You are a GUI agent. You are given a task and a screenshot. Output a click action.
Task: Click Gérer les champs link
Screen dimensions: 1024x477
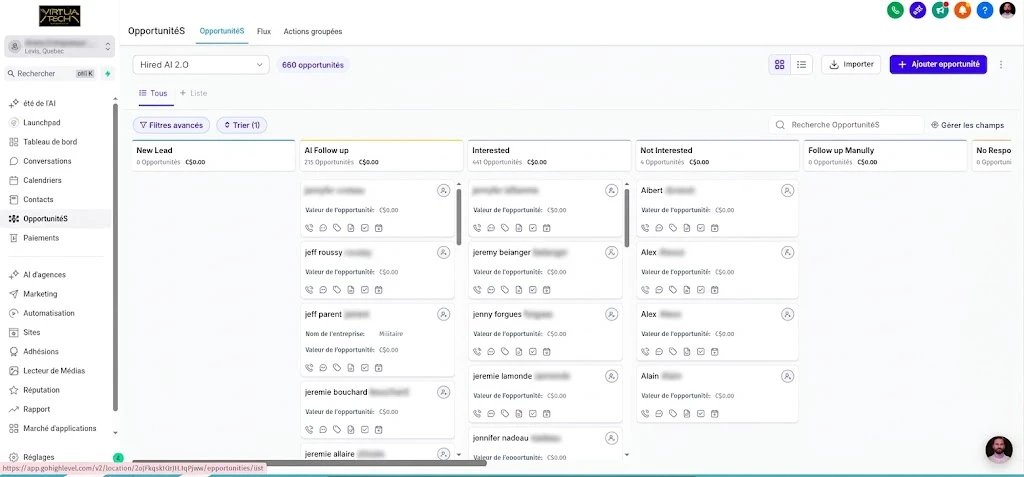tap(967, 125)
